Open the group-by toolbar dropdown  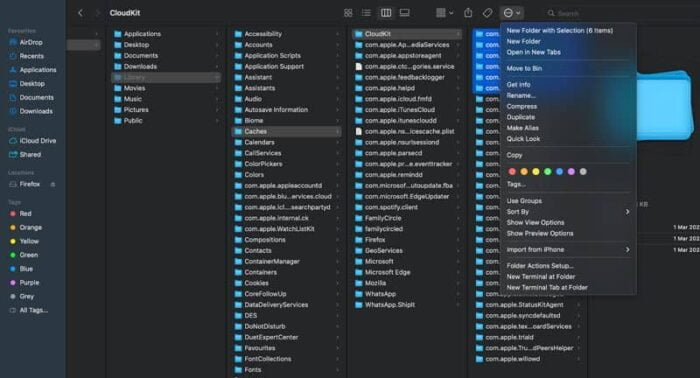444,13
